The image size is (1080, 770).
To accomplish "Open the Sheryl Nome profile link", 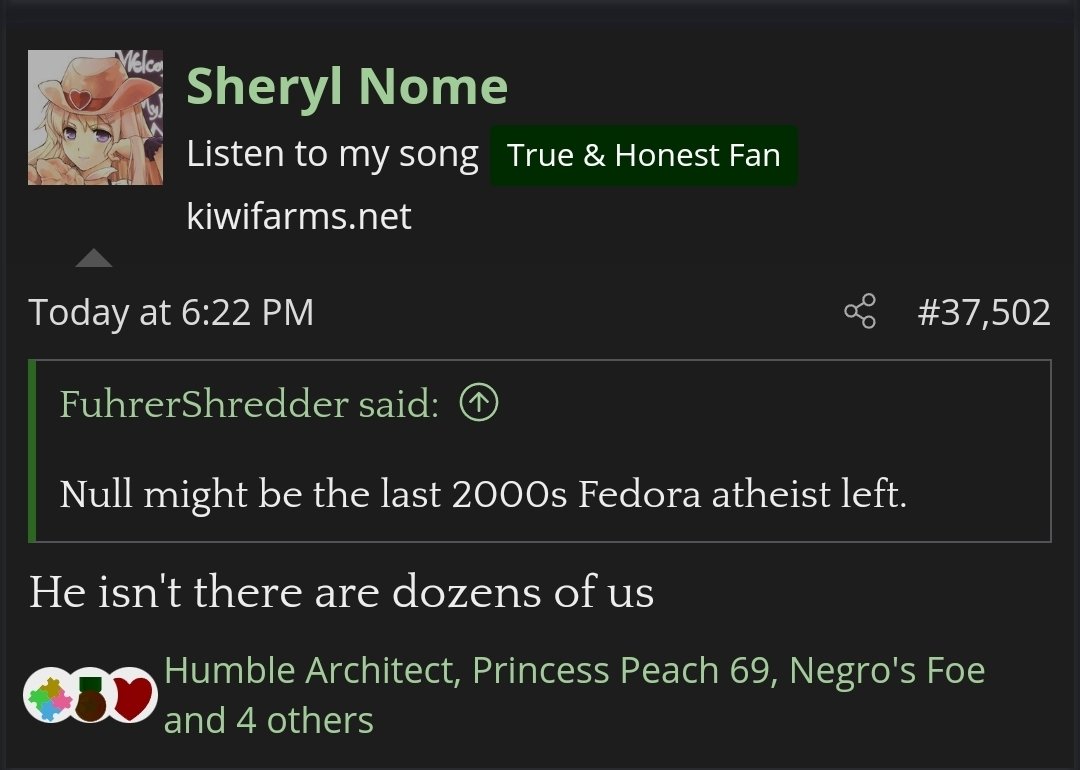I will pos(347,86).
